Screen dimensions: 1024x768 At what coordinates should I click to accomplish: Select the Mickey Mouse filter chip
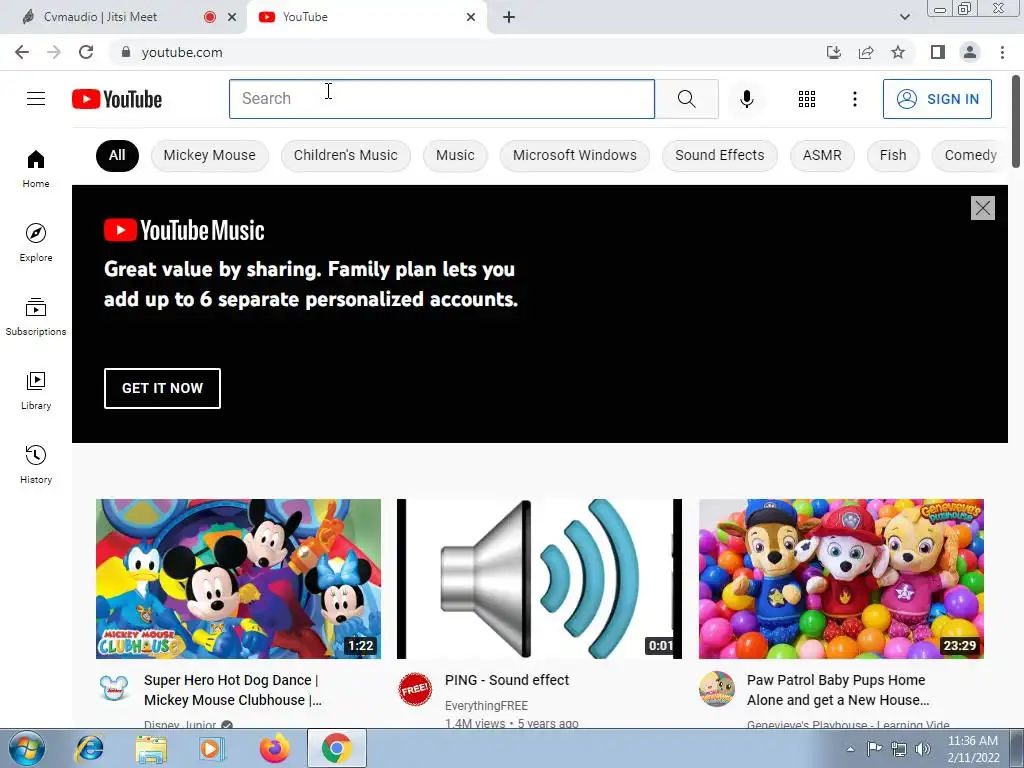point(210,155)
